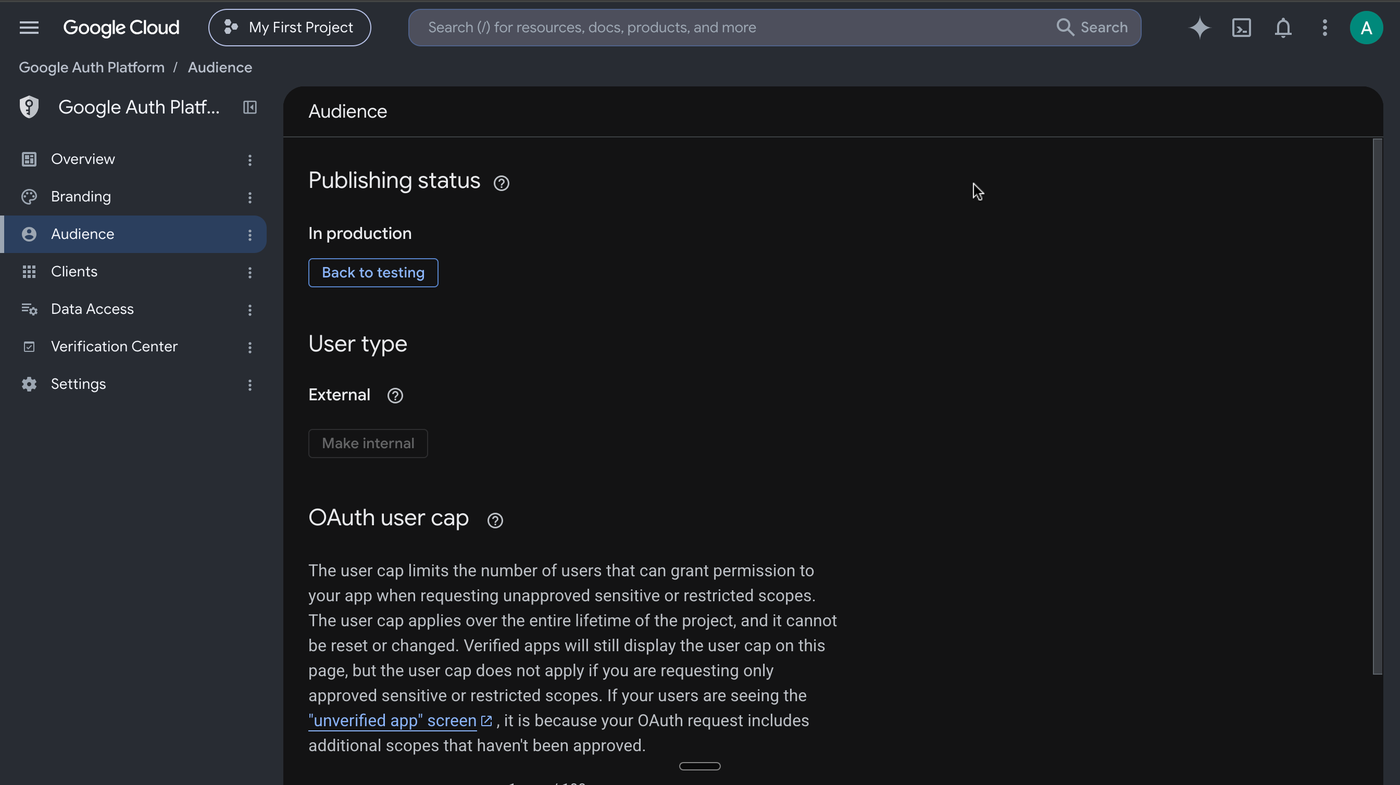Click the Settings gear icon
Image resolution: width=1400 pixels, height=785 pixels.
click(29, 384)
